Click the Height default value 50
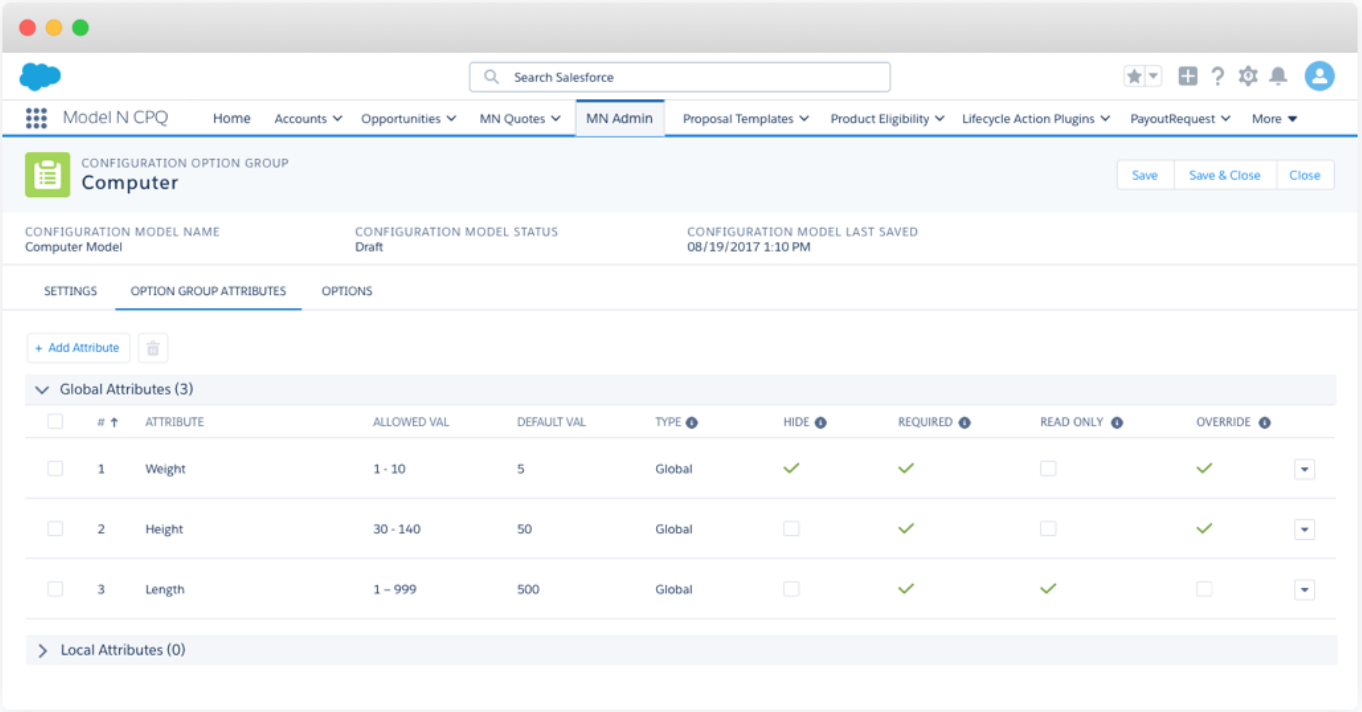Screen dimensions: 1362x712 (x=525, y=529)
